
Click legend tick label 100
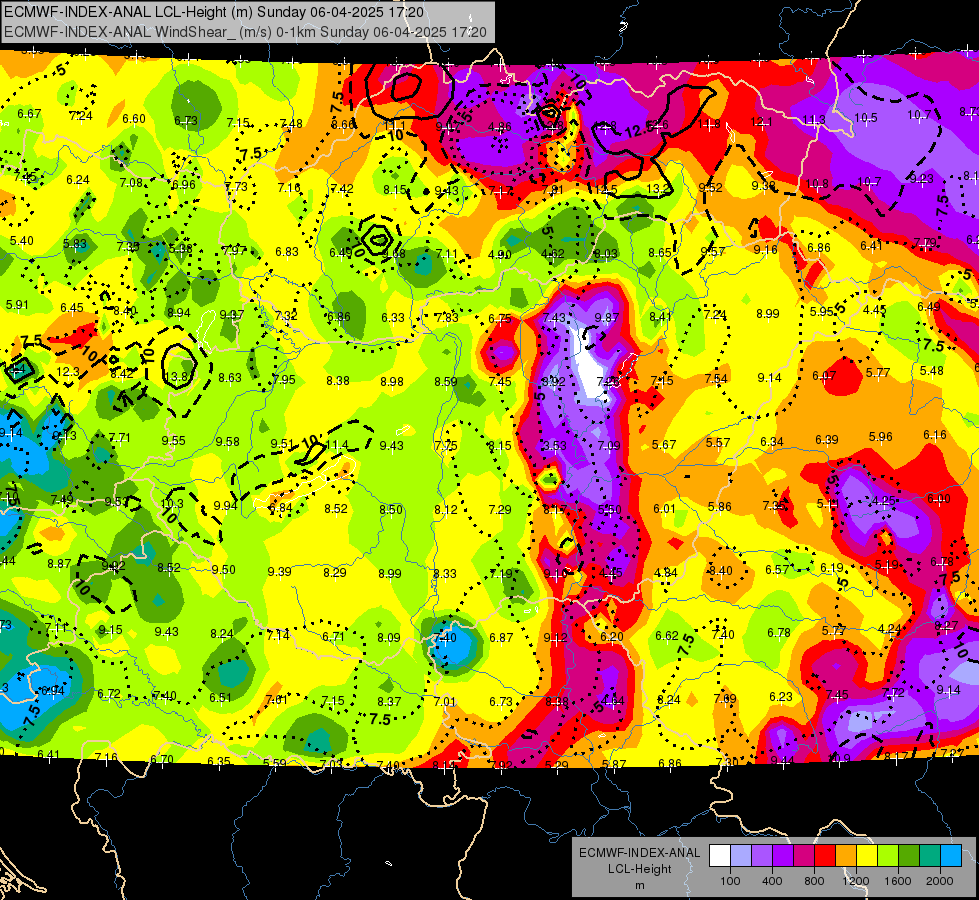[x=730, y=881]
